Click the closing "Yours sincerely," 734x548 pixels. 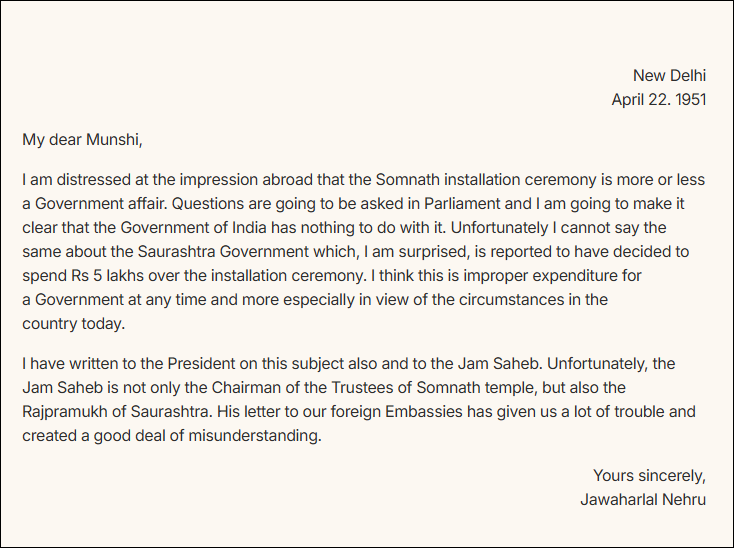[x=649, y=475]
